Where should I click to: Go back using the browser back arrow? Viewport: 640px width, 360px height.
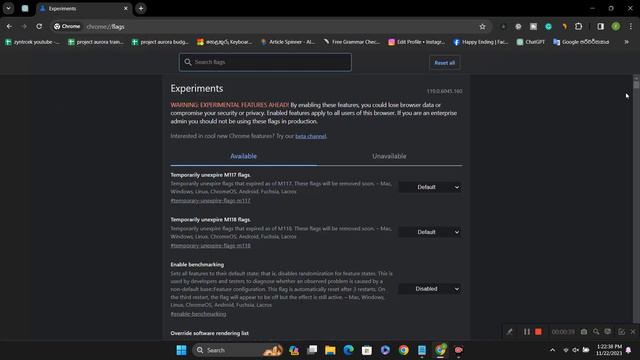point(9,27)
